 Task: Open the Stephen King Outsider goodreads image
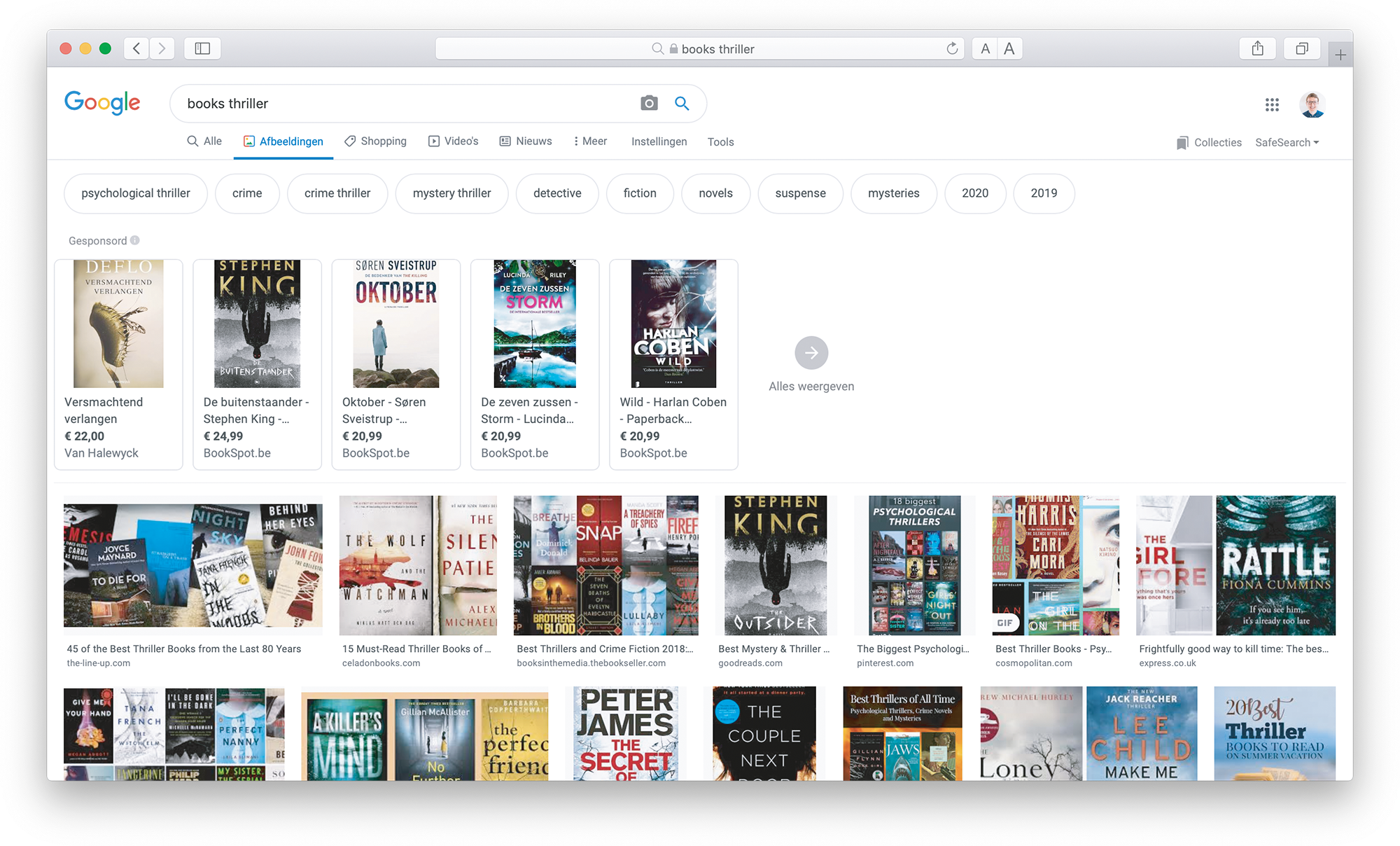coord(776,565)
